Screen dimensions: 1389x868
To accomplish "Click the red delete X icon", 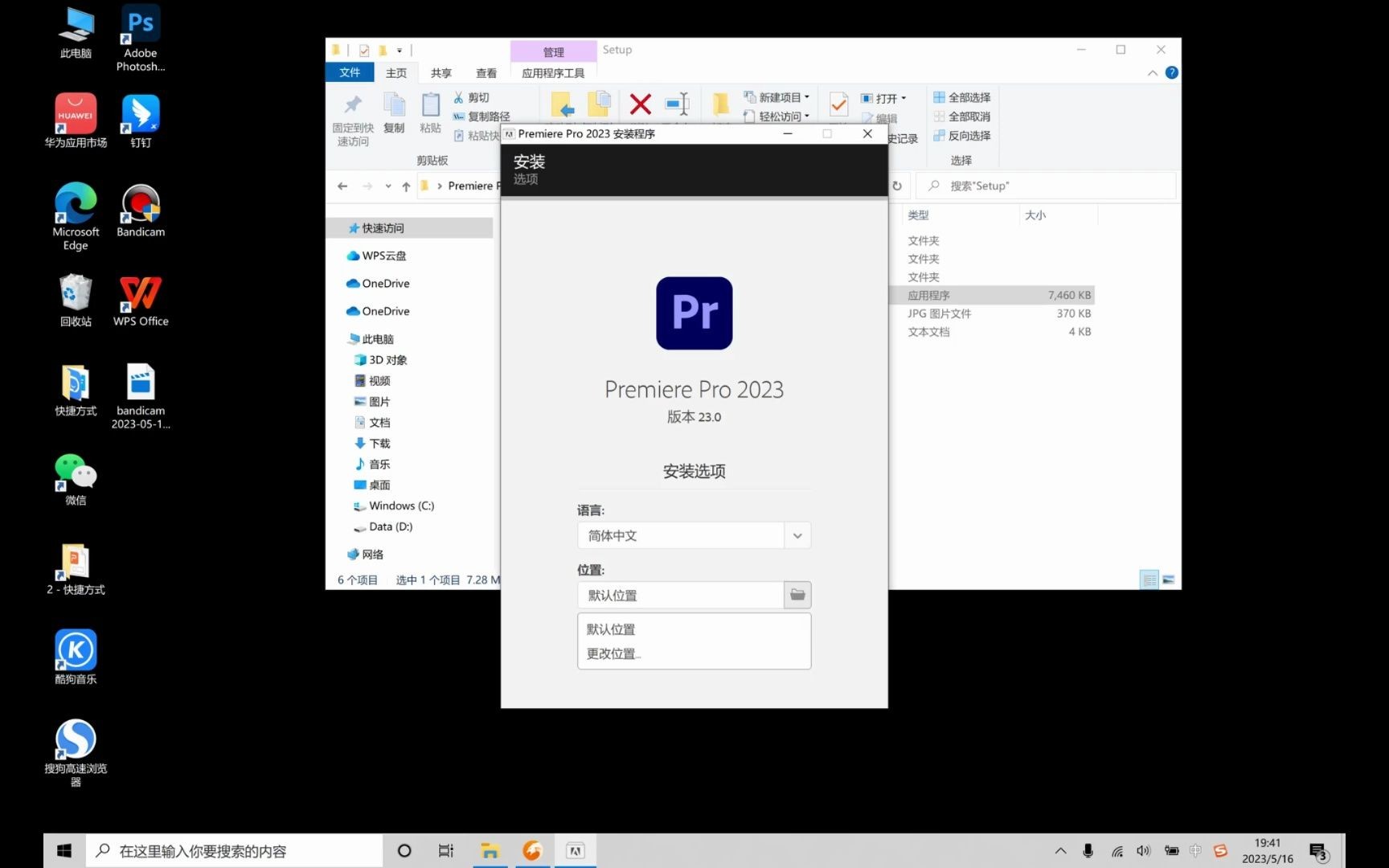I will pyautogui.click(x=641, y=104).
